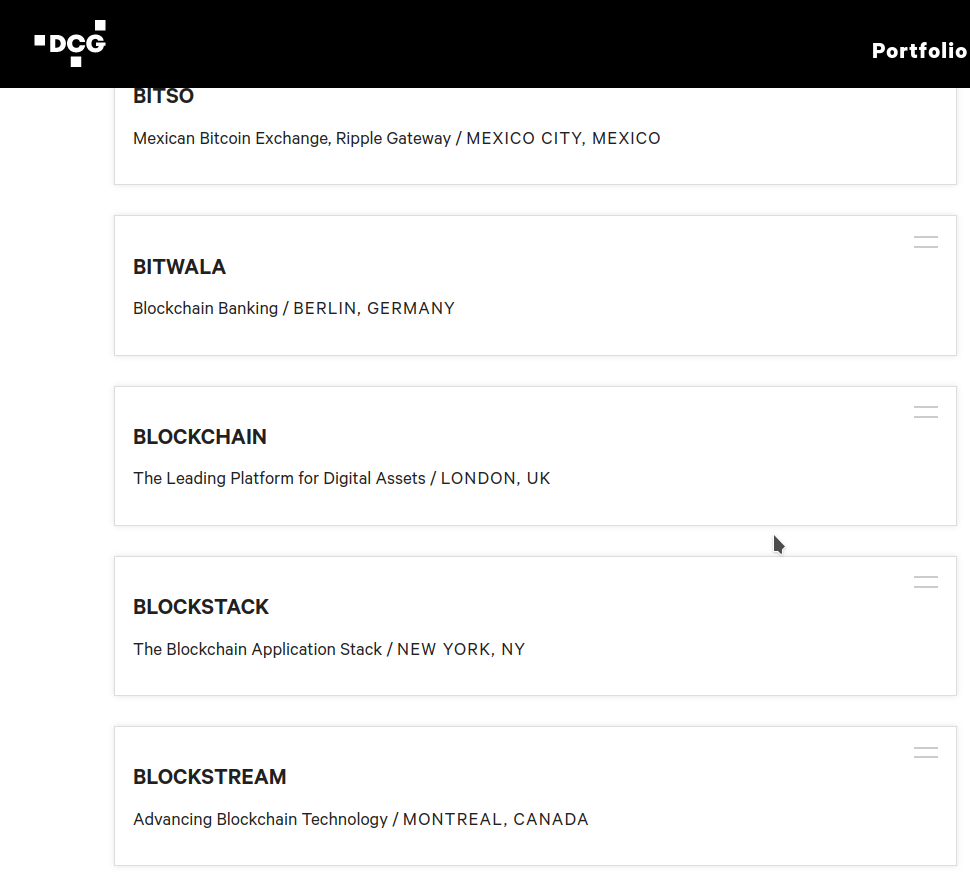
Task: Open the BLOCKSTACK company title
Action: (x=201, y=607)
